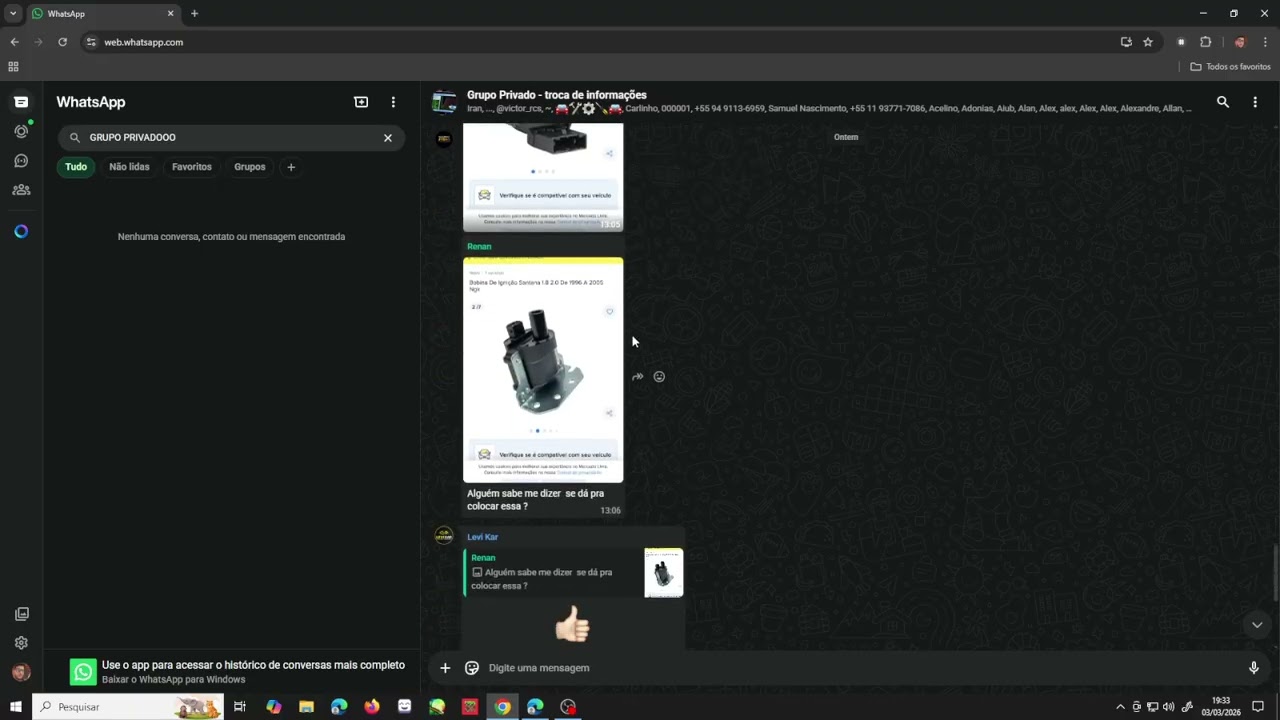Open the media gallery icon in sidebar
Image resolution: width=1280 pixels, height=720 pixels.
pos(21,614)
